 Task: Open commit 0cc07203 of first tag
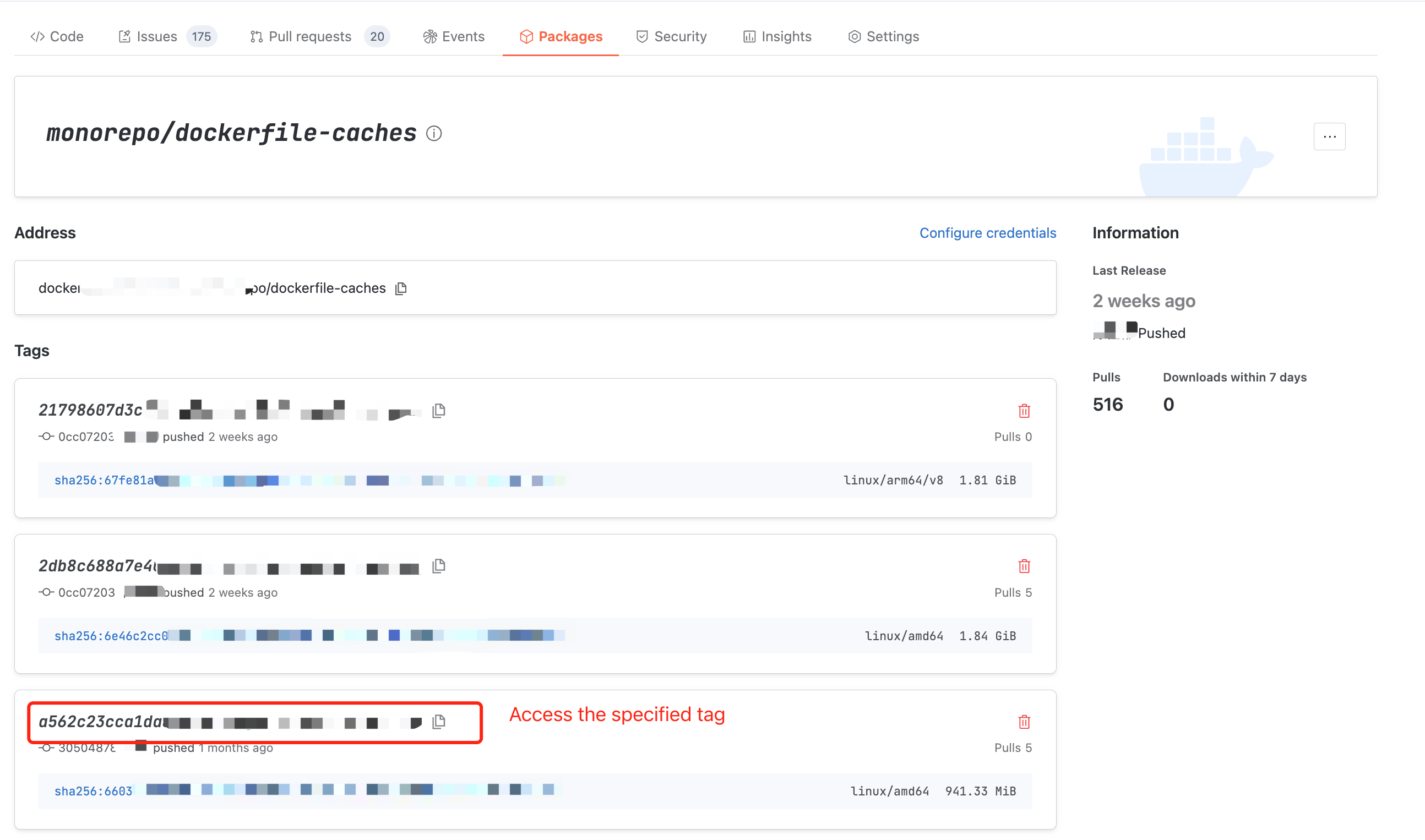[x=85, y=437]
